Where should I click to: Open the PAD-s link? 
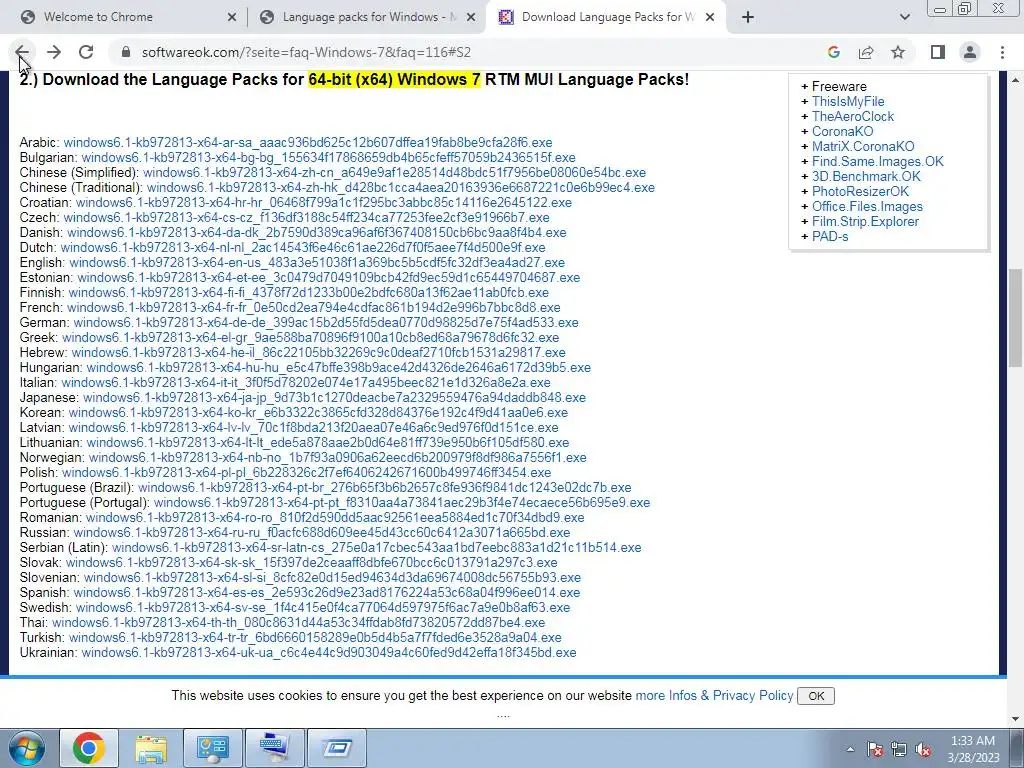tap(830, 236)
